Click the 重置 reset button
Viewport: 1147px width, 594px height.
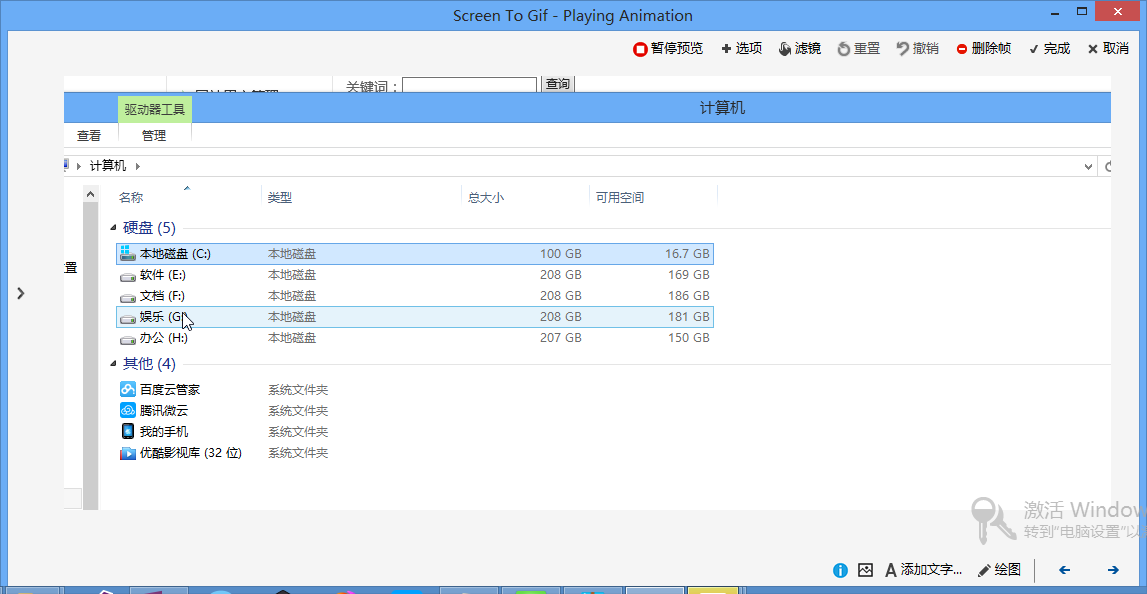(859, 49)
